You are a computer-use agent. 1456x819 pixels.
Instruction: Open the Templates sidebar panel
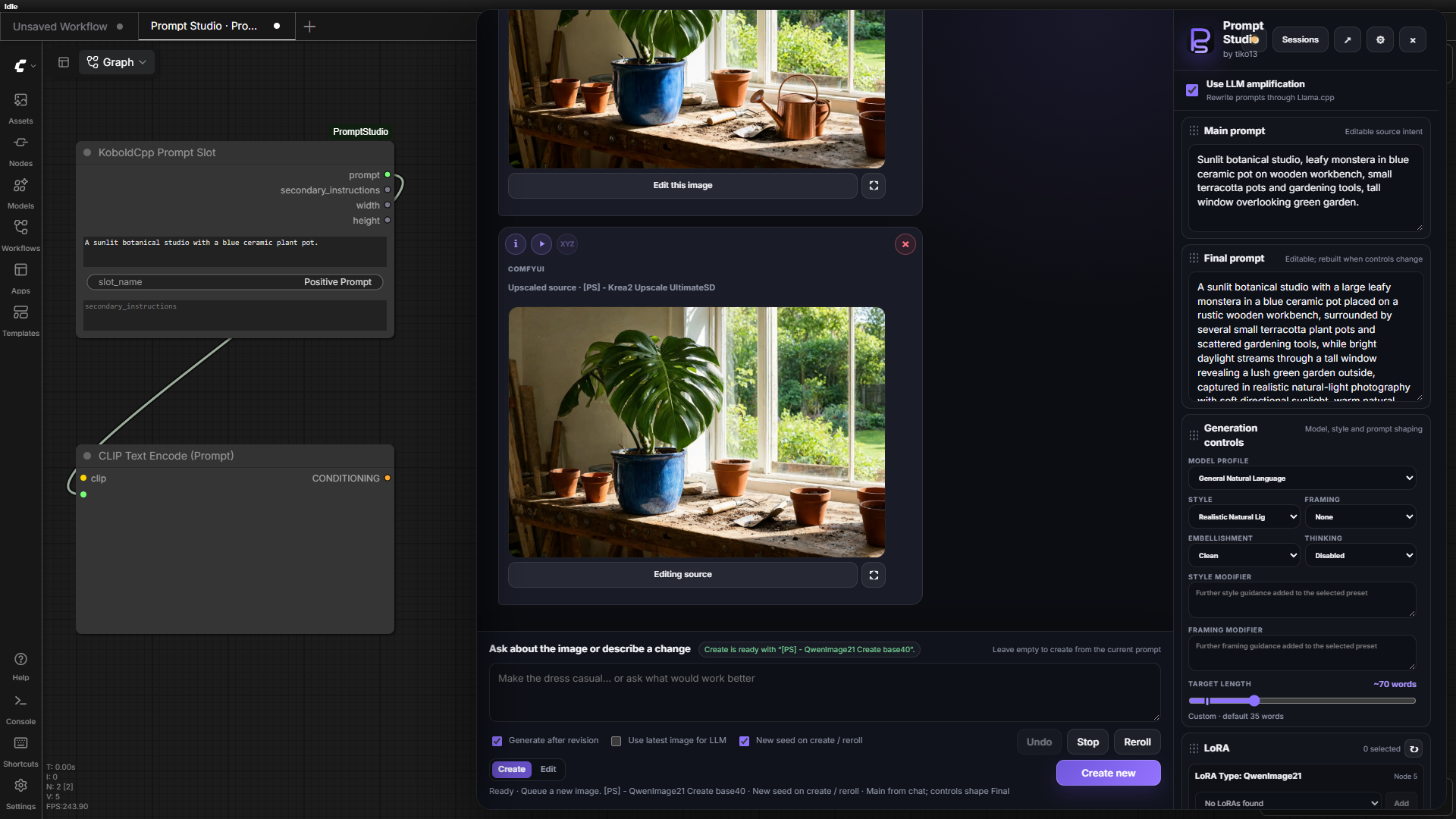click(x=20, y=320)
